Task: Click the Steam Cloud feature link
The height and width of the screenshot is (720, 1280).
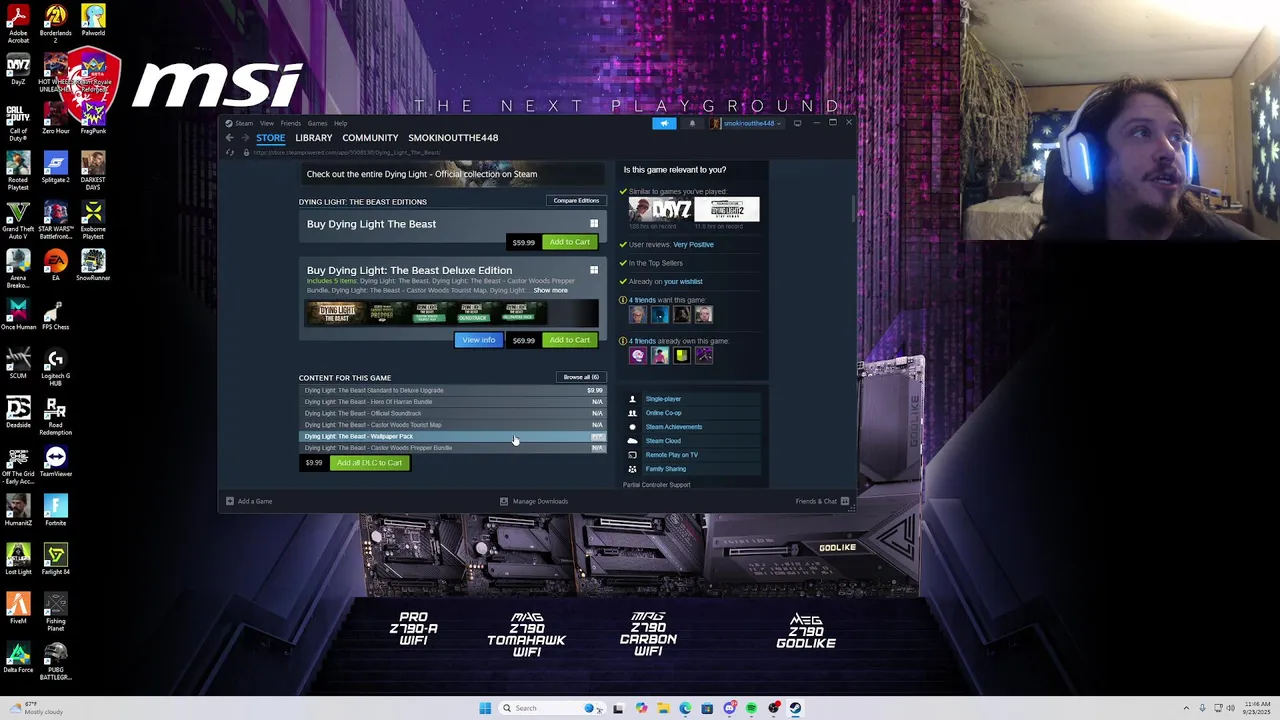Action: click(663, 441)
